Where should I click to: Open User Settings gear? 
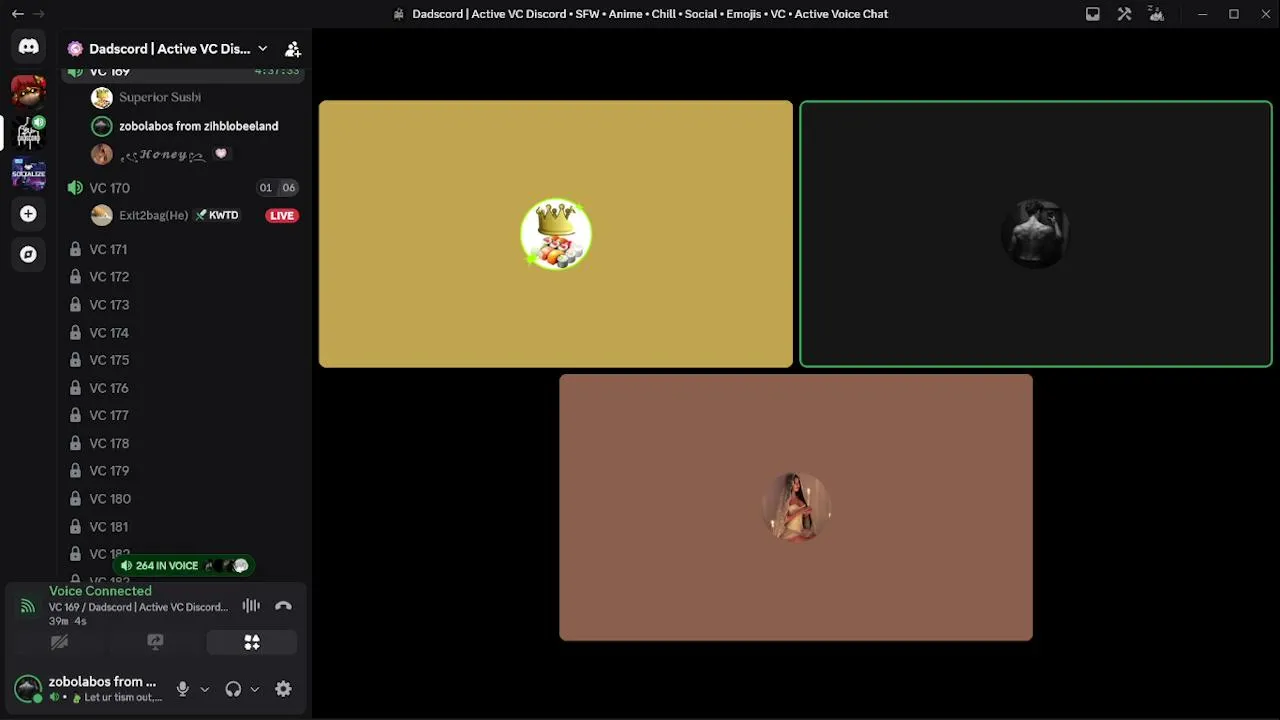[283, 689]
